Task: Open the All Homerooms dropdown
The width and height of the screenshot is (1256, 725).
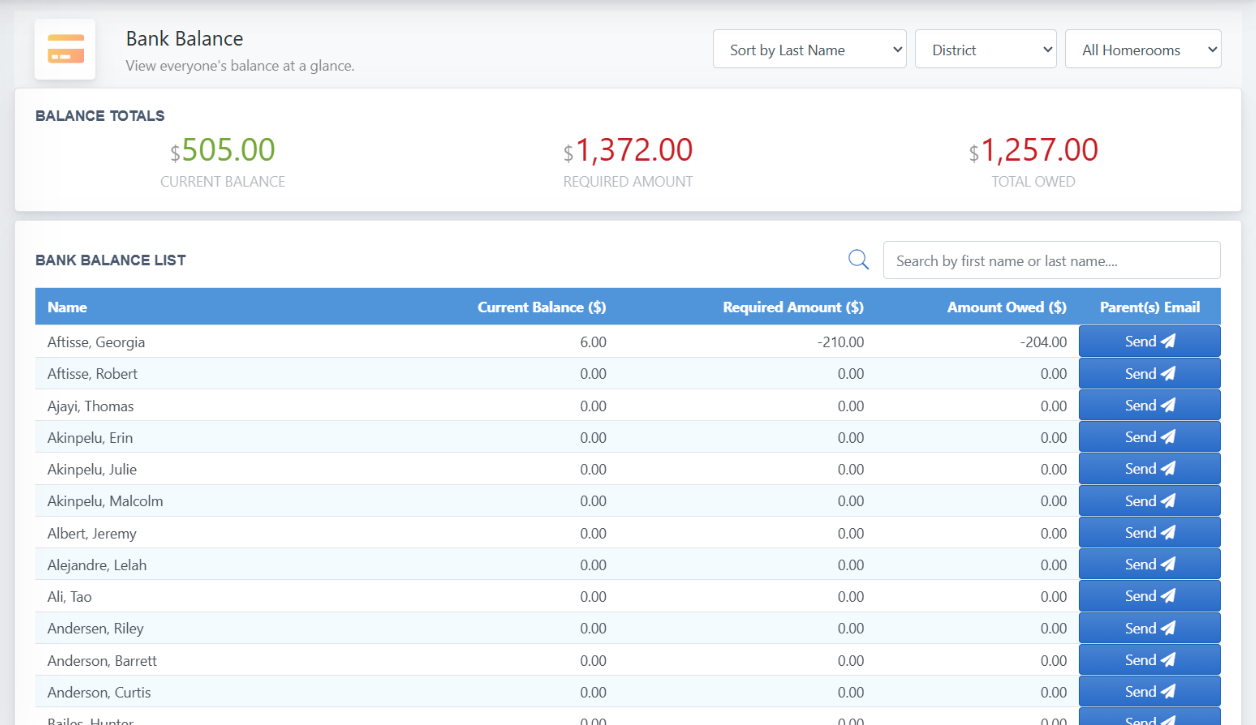Action: 1143,49
